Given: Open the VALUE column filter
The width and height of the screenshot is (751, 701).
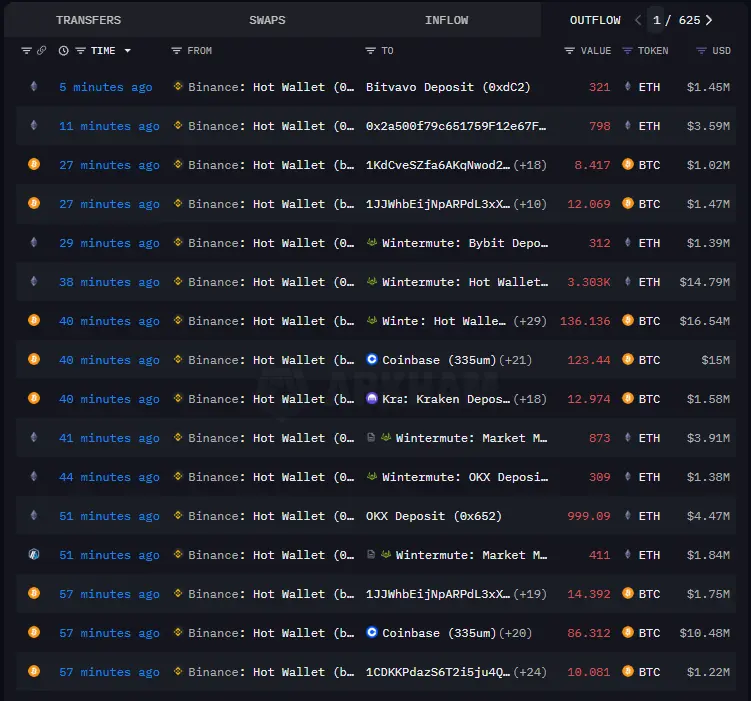Looking at the screenshot, I should pos(570,51).
